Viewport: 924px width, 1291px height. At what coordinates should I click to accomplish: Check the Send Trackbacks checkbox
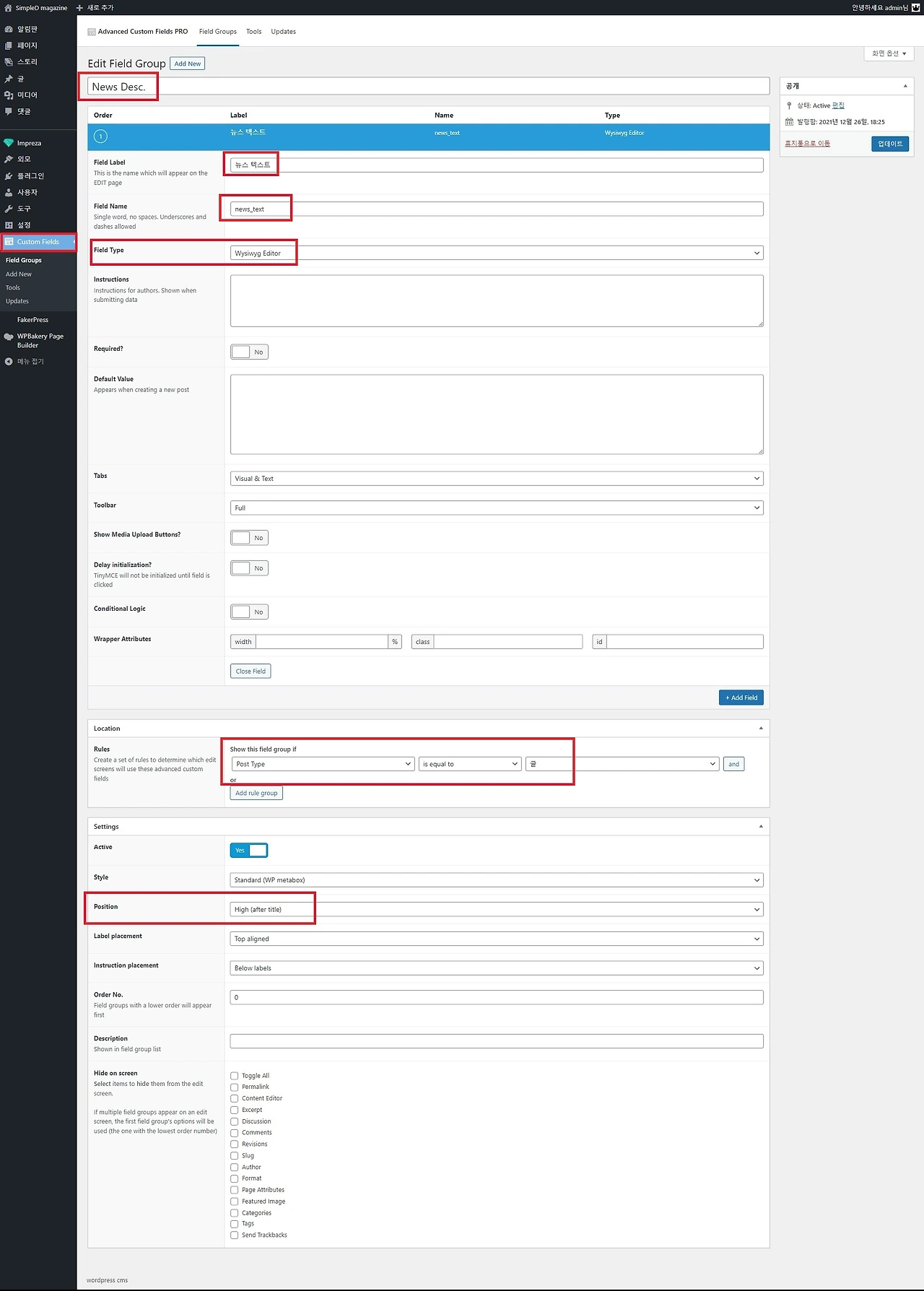click(235, 1235)
